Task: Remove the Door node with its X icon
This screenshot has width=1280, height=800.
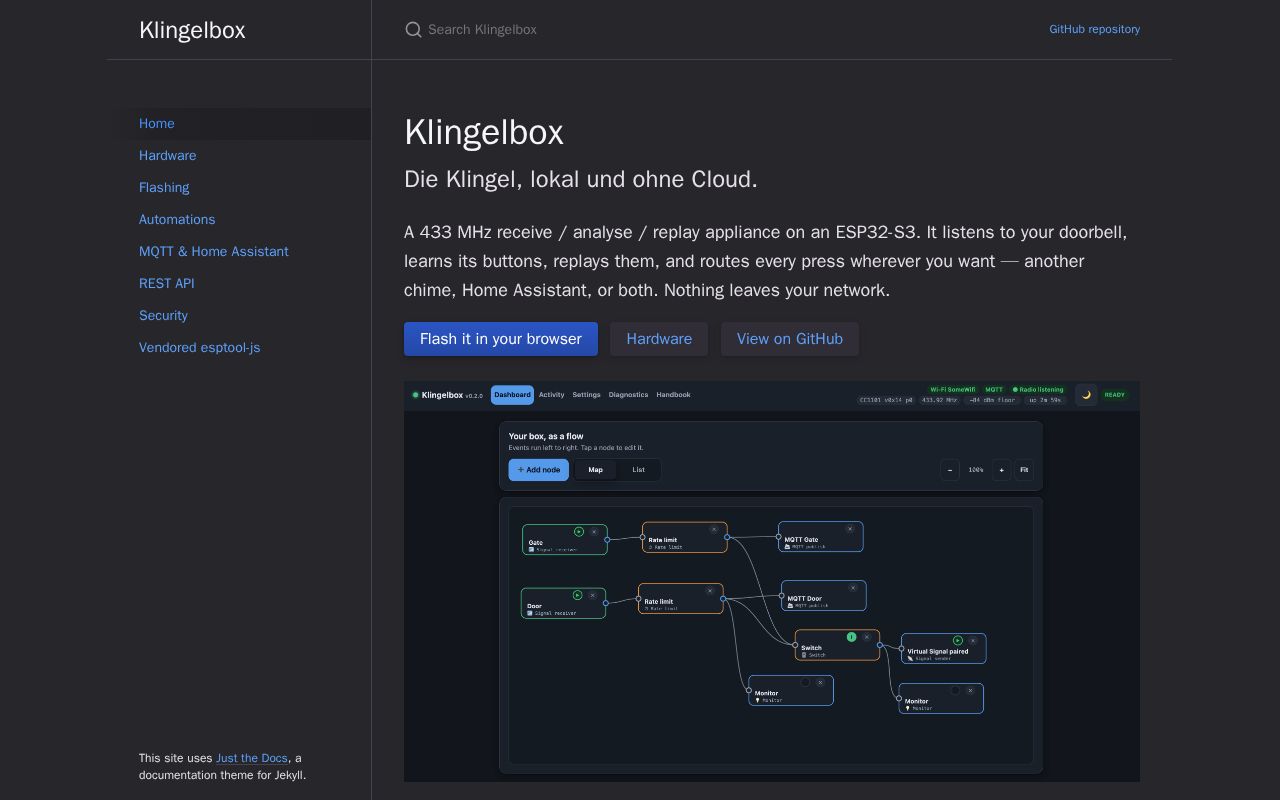Action: pos(592,595)
